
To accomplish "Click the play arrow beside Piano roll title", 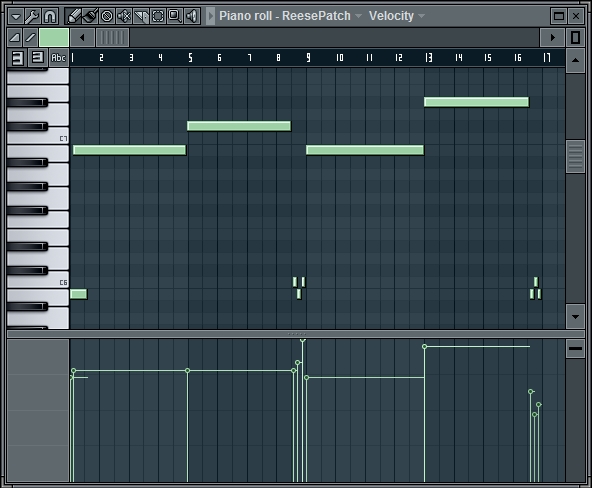I will point(211,16).
